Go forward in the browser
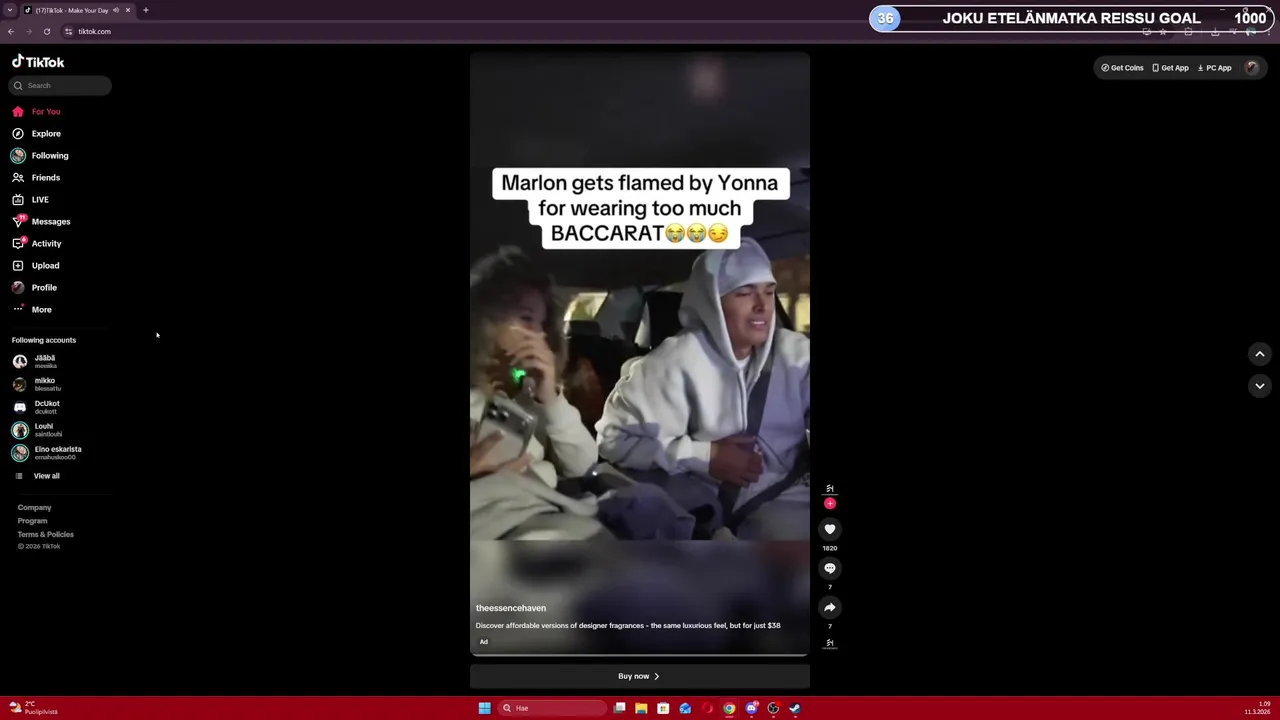 [28, 31]
